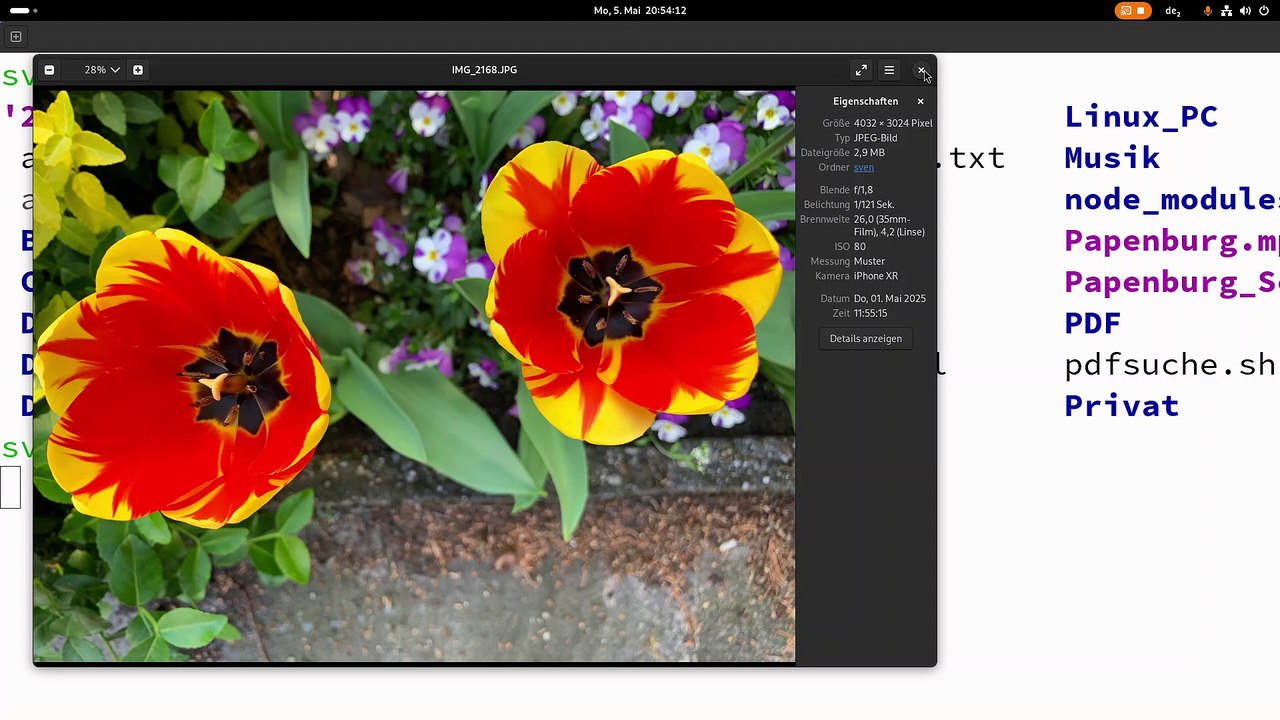Click the volume speaker icon

tap(1245, 11)
